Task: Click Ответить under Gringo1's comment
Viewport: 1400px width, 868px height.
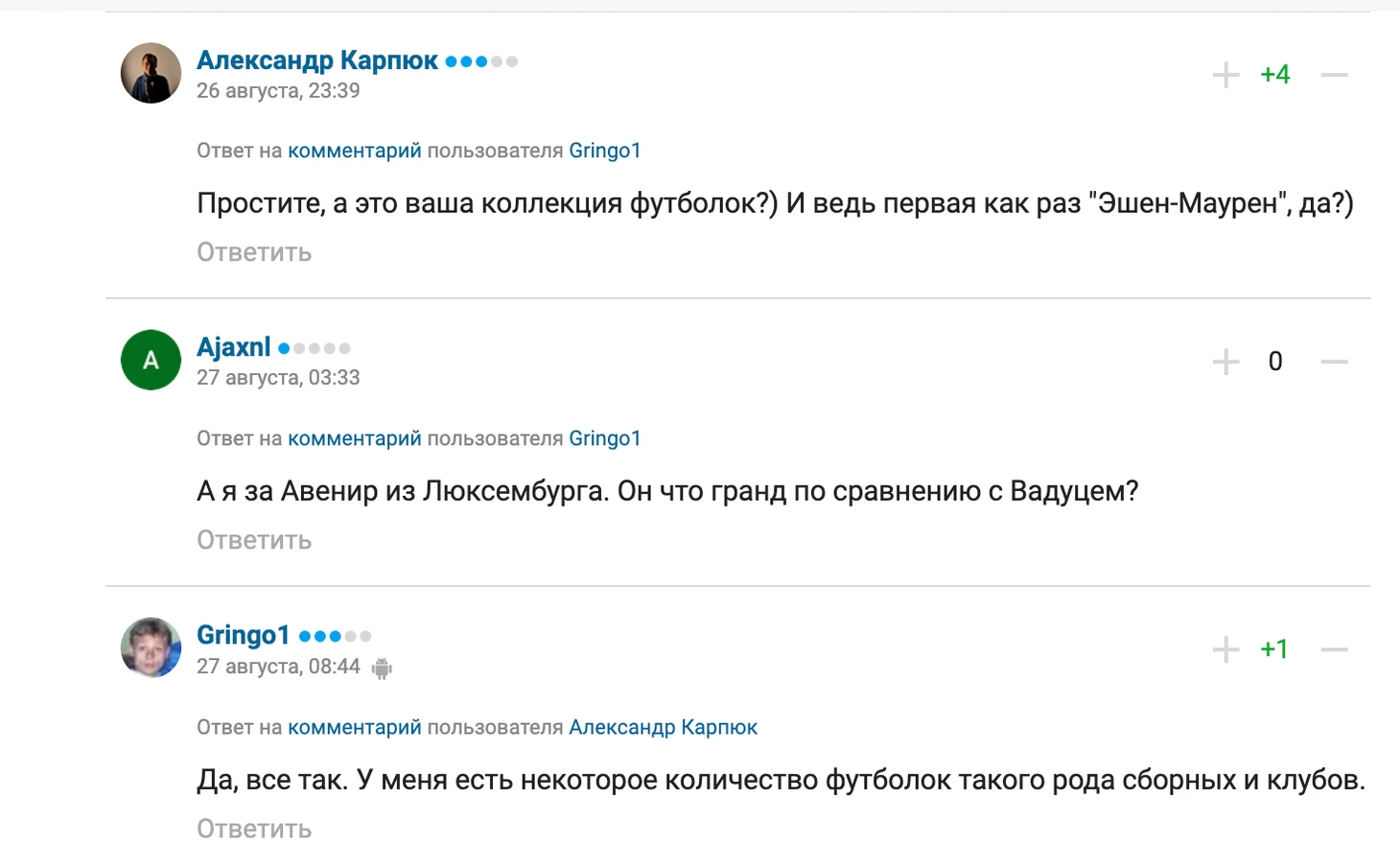Action: [x=254, y=829]
